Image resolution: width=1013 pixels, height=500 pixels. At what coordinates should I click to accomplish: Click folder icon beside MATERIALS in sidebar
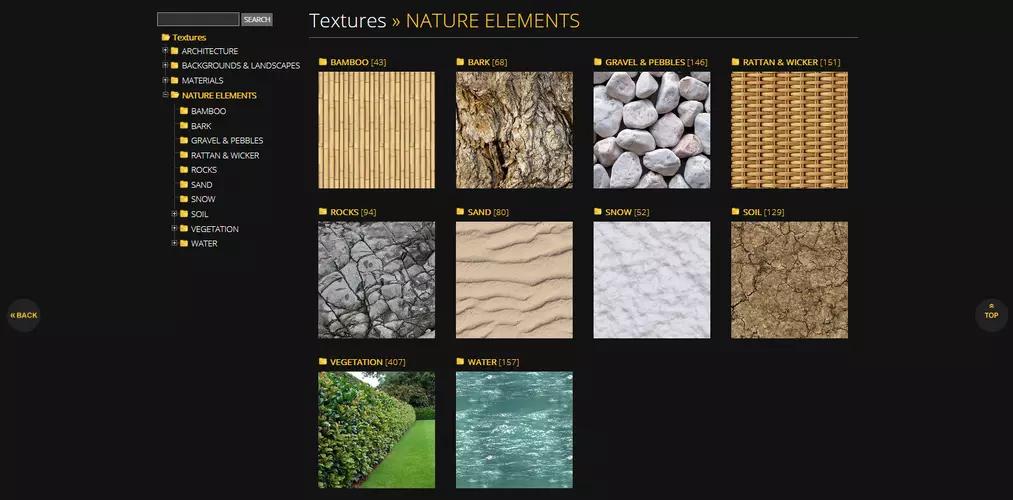174,80
